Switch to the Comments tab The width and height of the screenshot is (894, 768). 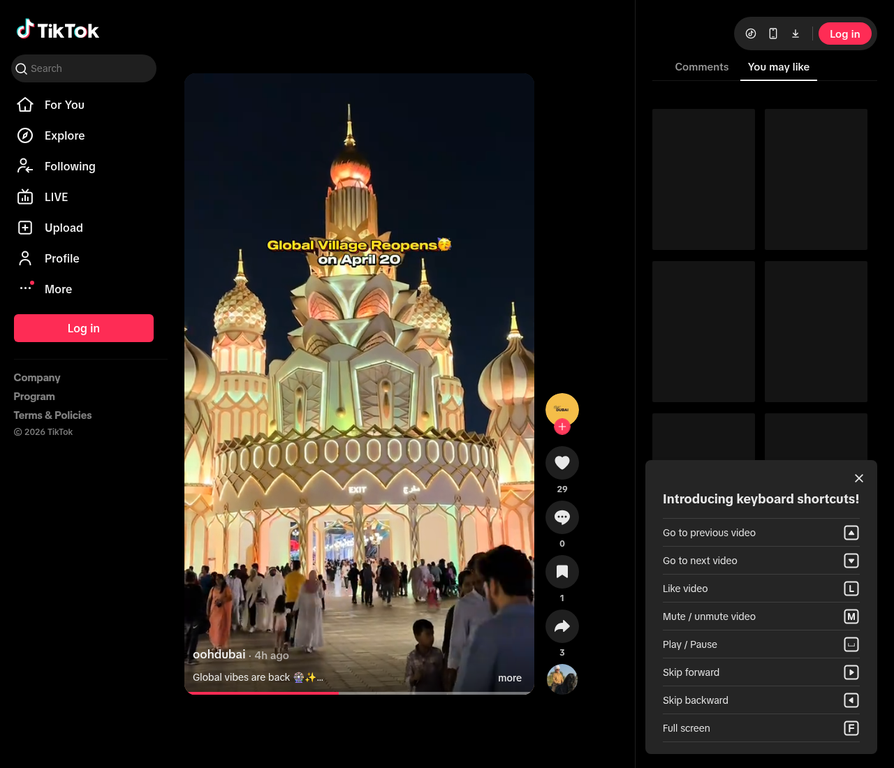pos(701,66)
